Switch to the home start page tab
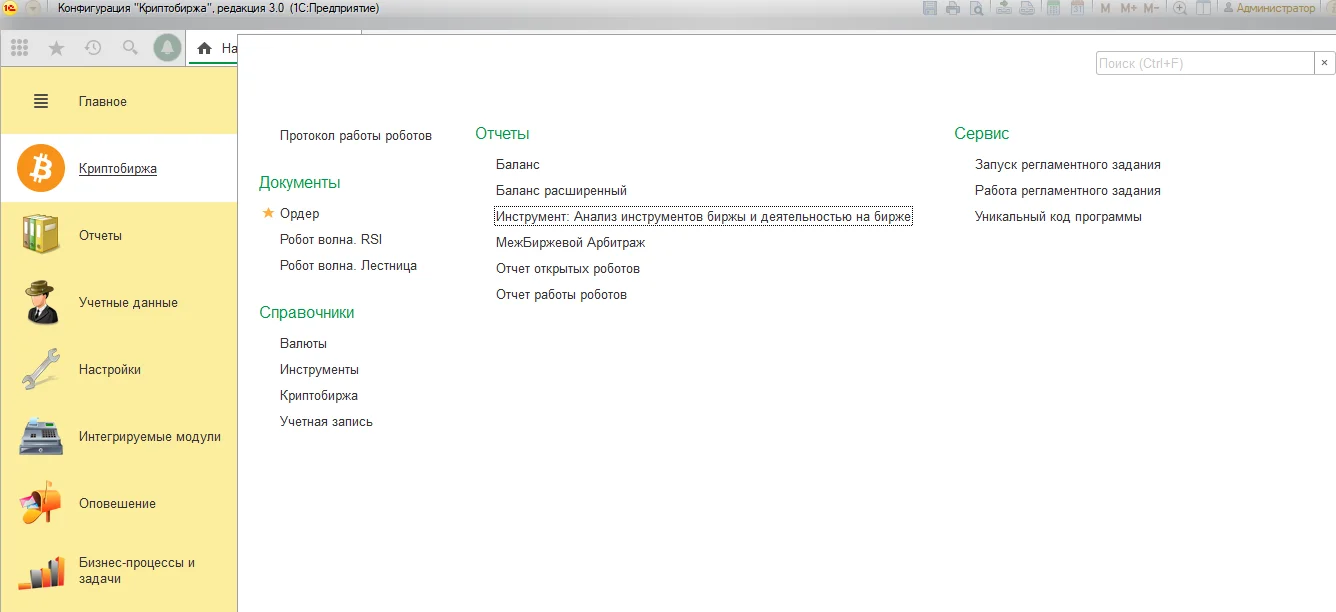1336x612 pixels. tap(214, 48)
